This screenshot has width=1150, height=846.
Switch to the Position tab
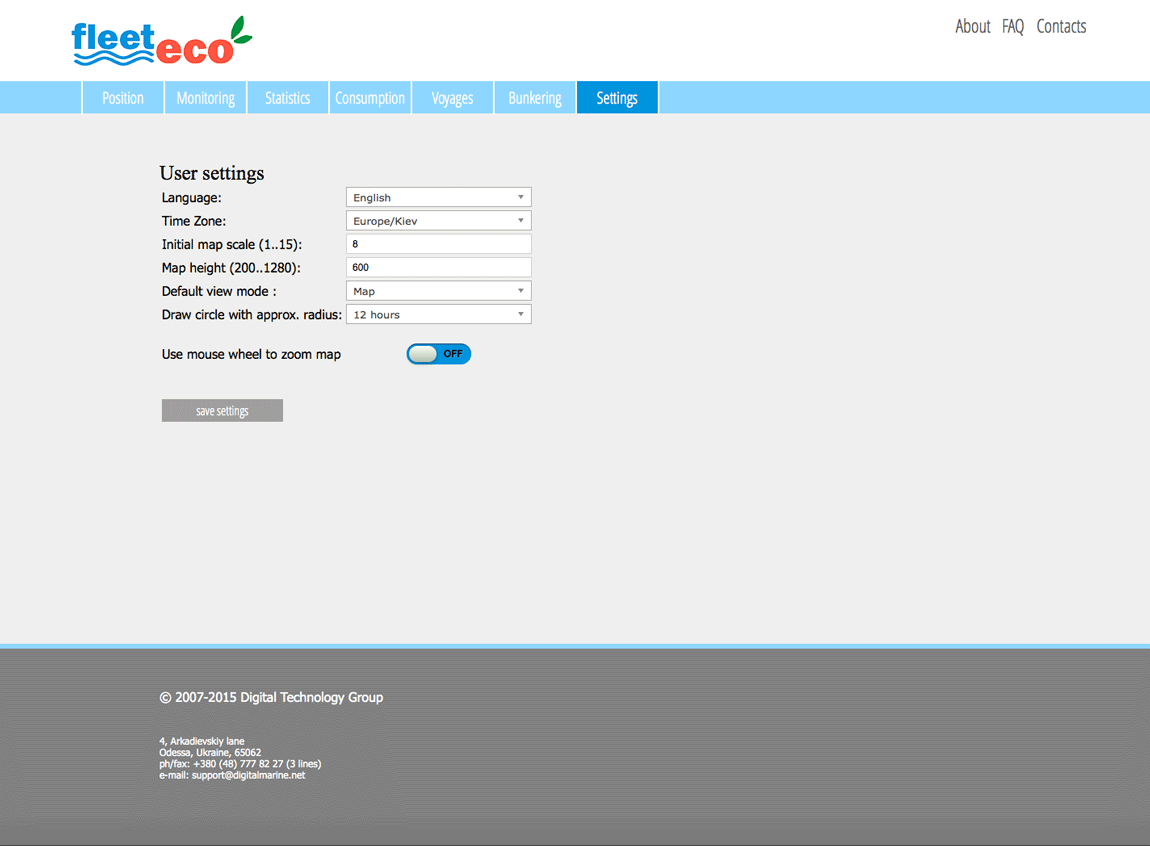[123, 98]
